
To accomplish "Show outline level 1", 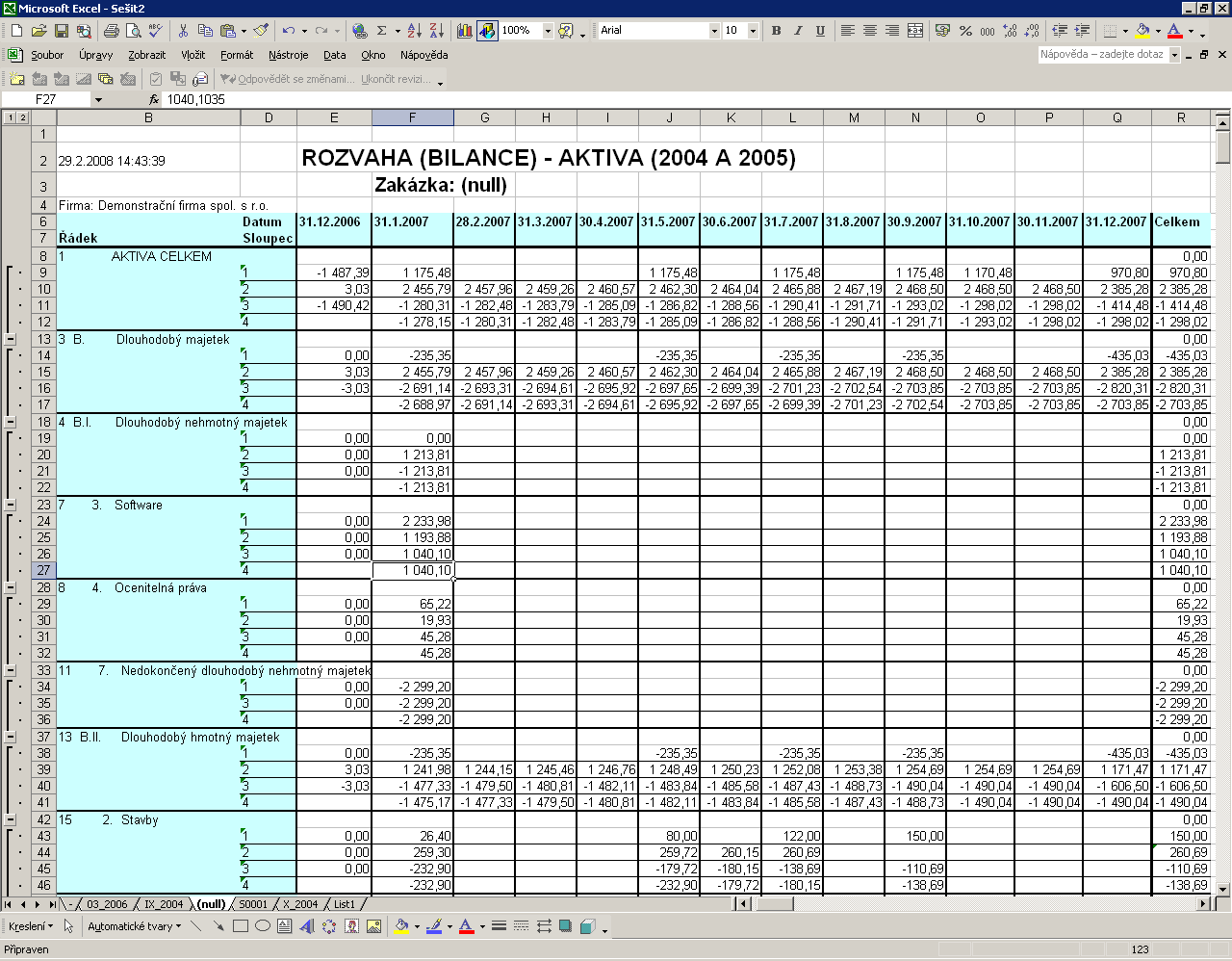I will 11,117.
